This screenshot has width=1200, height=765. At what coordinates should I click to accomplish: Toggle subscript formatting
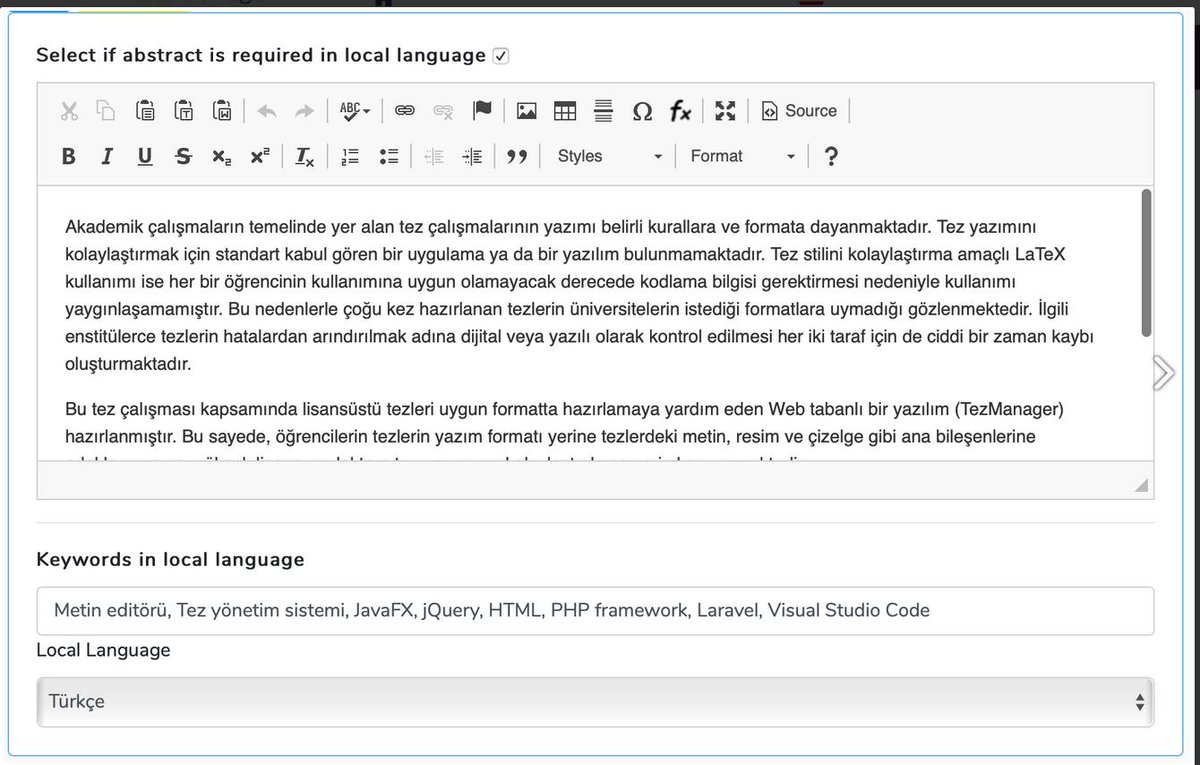(x=221, y=156)
